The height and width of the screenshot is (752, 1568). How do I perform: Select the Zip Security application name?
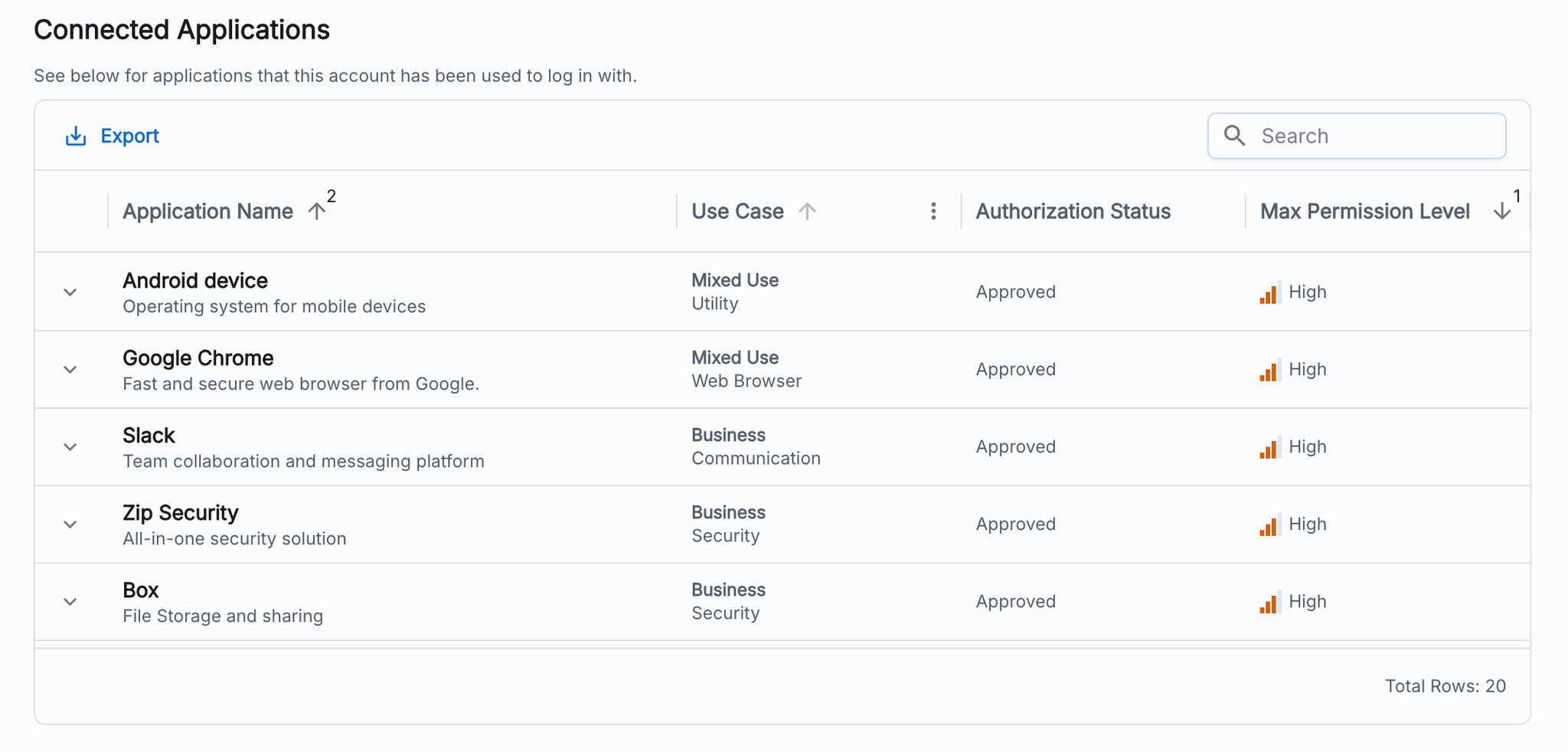(x=181, y=512)
